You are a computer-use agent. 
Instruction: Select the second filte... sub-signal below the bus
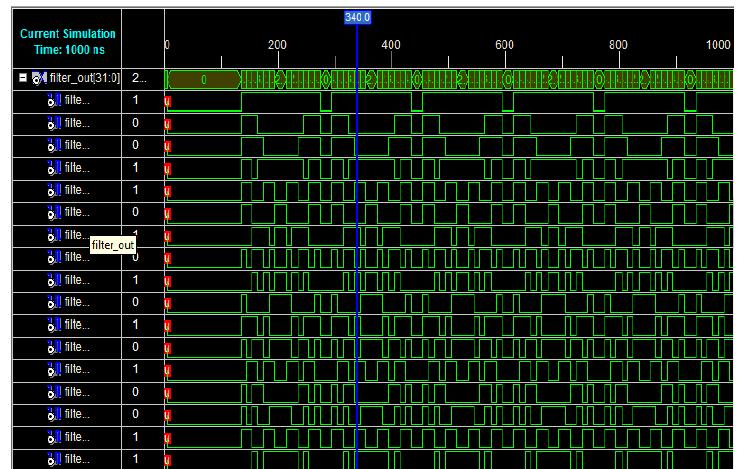pos(77,123)
